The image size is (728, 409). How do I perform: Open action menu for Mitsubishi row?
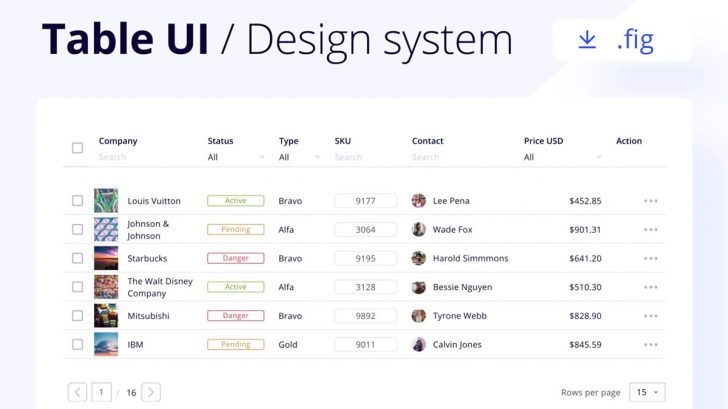coord(650,316)
